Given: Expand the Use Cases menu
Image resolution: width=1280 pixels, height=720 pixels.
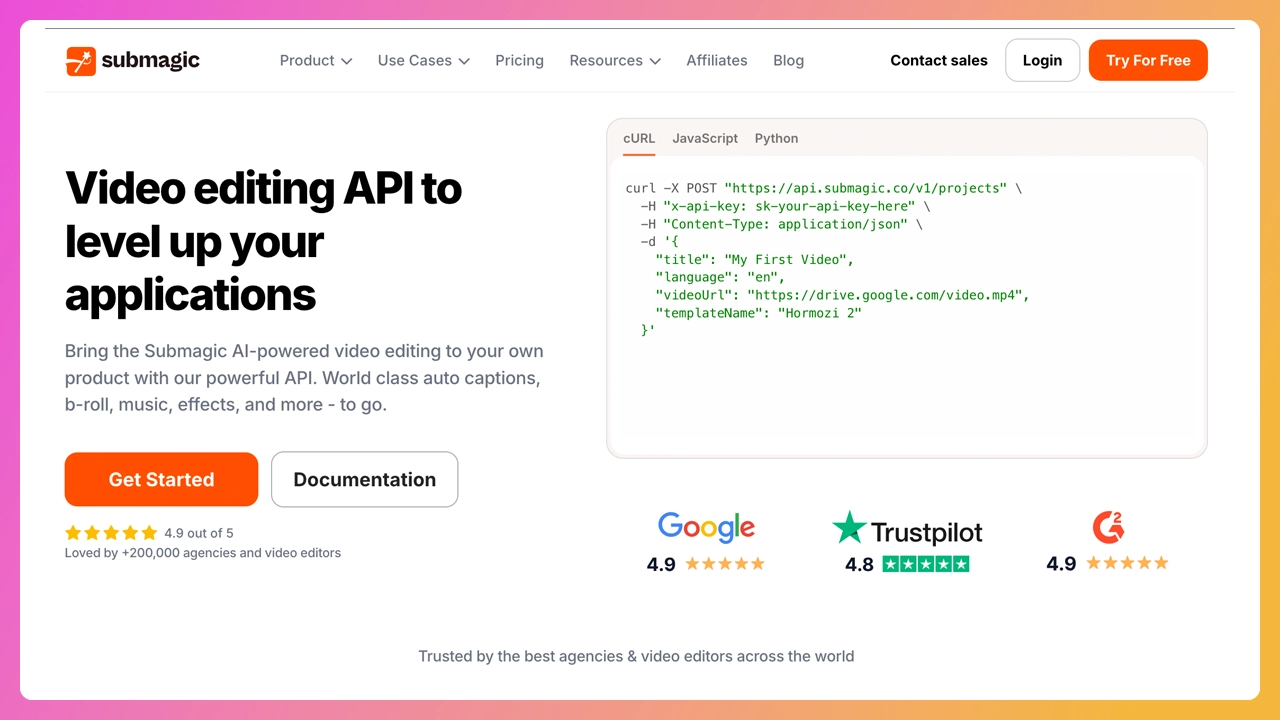Looking at the screenshot, I should click(x=424, y=60).
